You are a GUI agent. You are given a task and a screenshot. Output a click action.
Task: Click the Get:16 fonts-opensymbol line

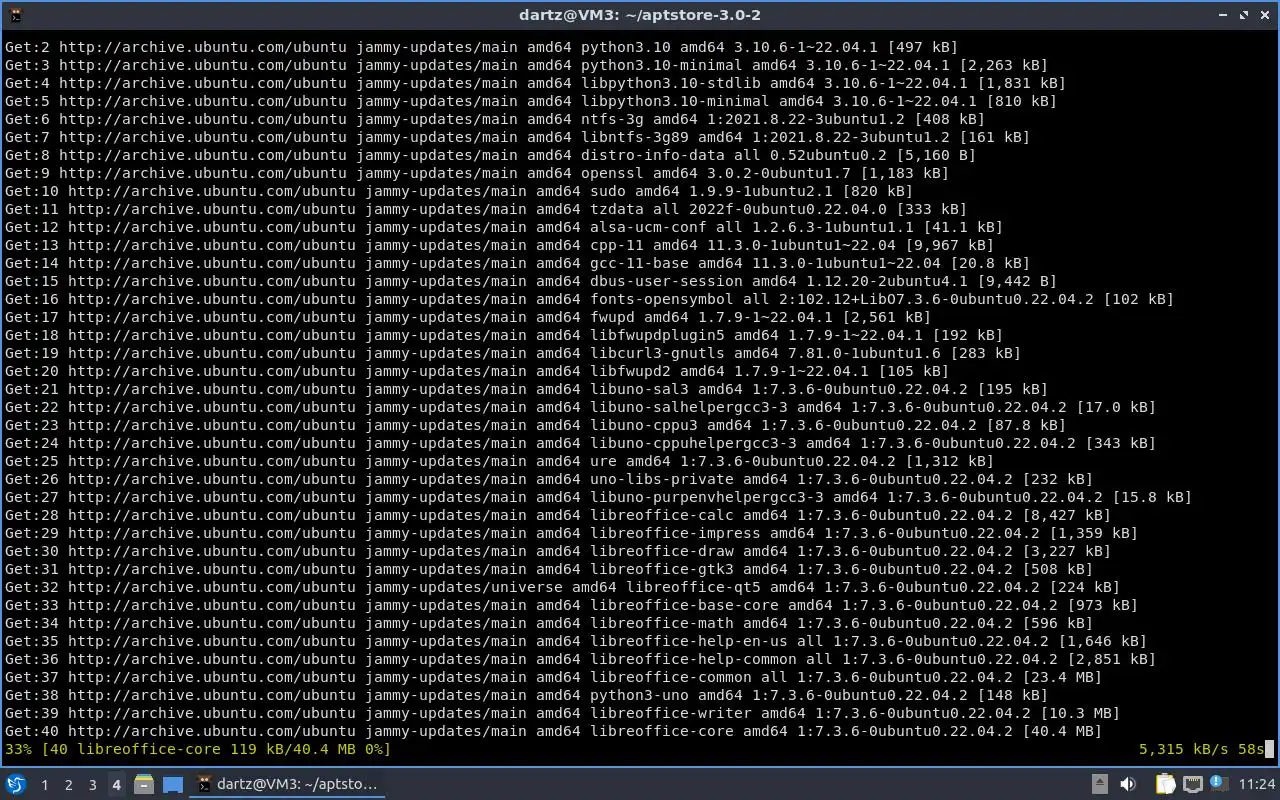point(589,299)
